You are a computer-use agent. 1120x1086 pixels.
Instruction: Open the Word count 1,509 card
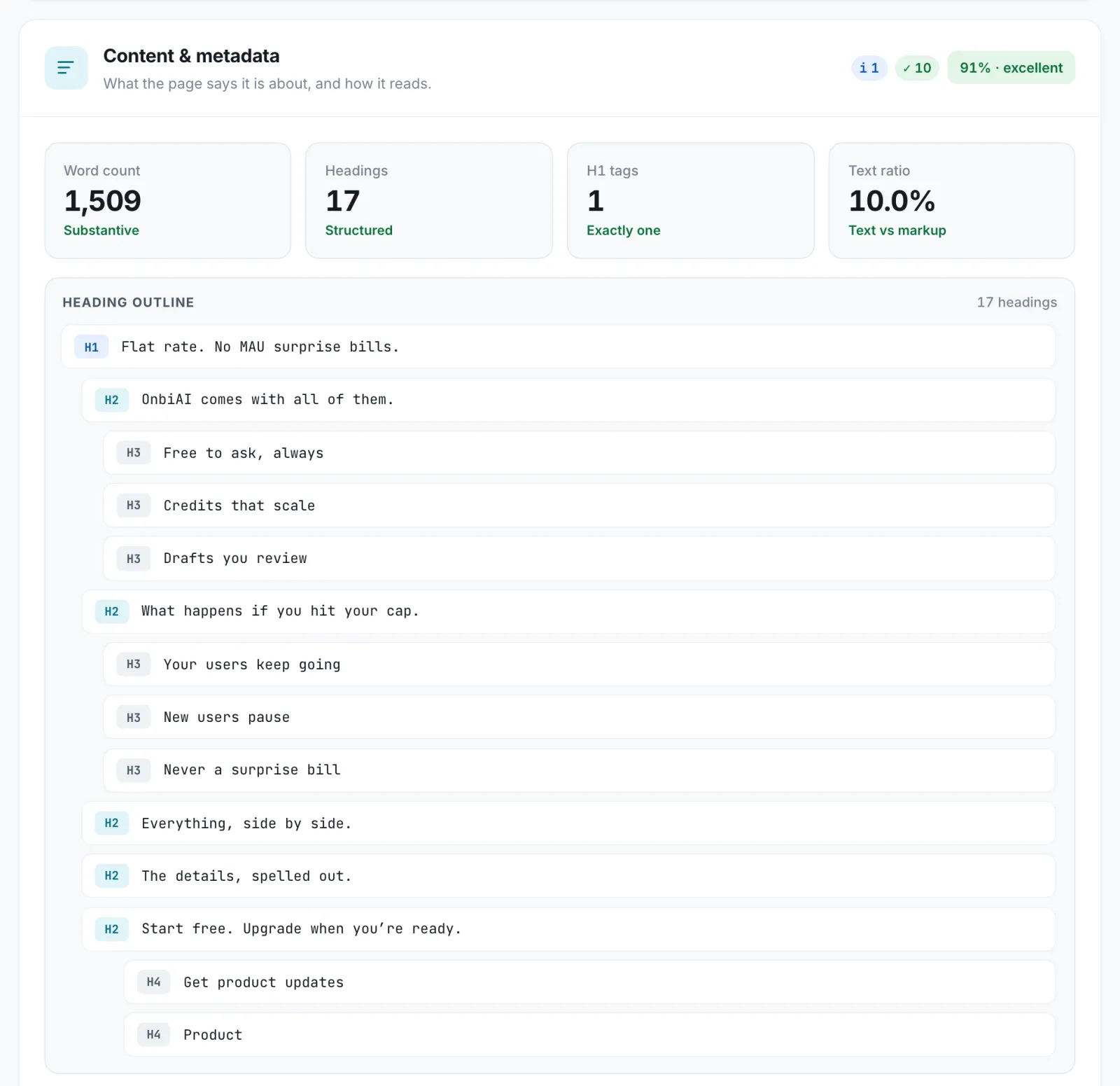168,201
